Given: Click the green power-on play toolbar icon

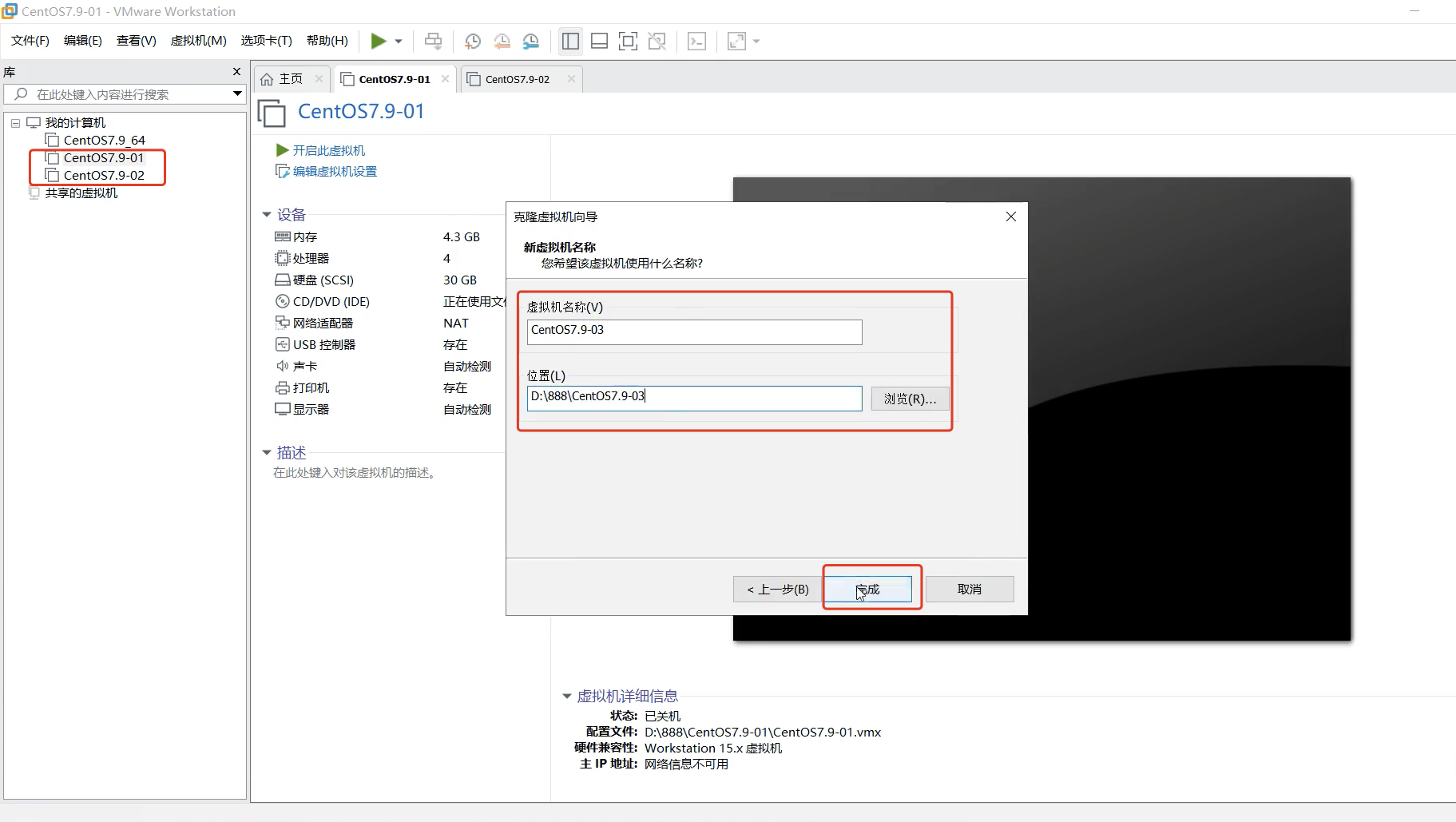Looking at the screenshot, I should [x=379, y=41].
